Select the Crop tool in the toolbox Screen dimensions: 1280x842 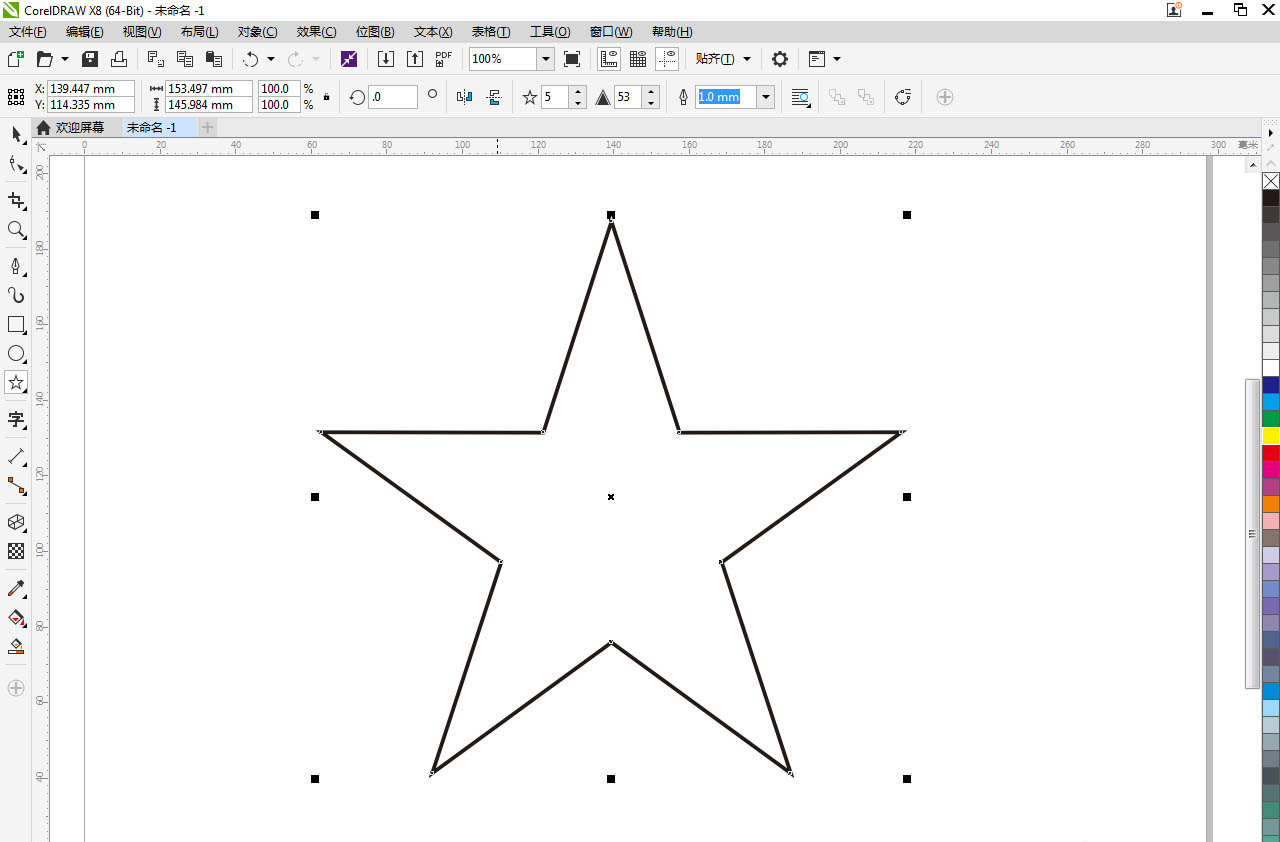16,201
